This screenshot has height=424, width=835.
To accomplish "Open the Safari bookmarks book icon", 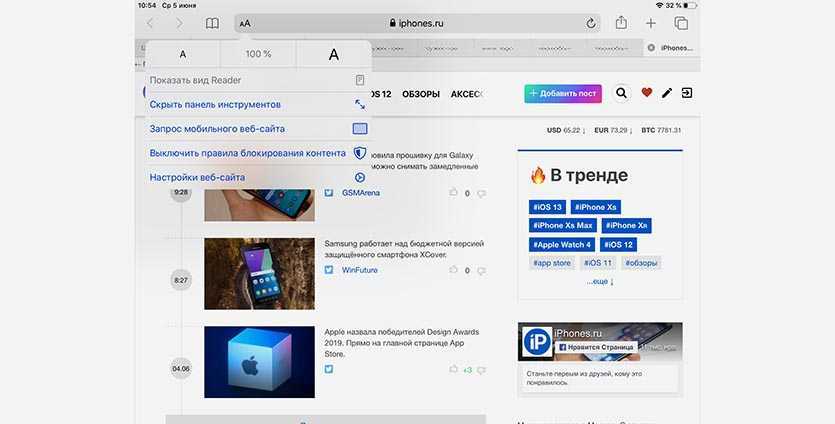I will pyautogui.click(x=212, y=23).
